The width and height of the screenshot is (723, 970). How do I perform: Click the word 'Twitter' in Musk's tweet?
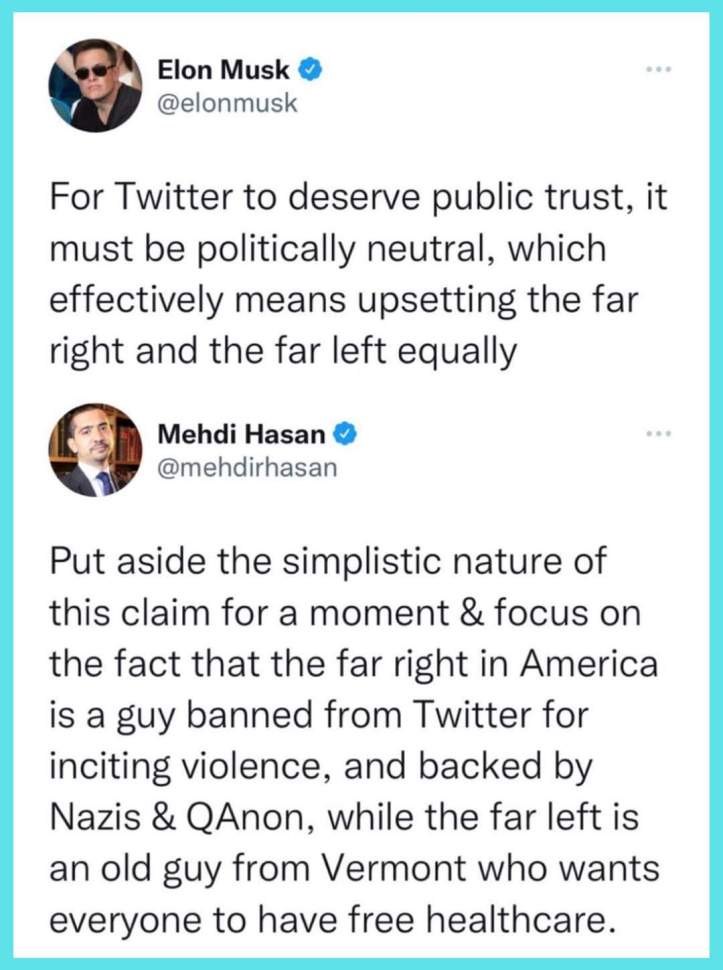click(x=165, y=196)
